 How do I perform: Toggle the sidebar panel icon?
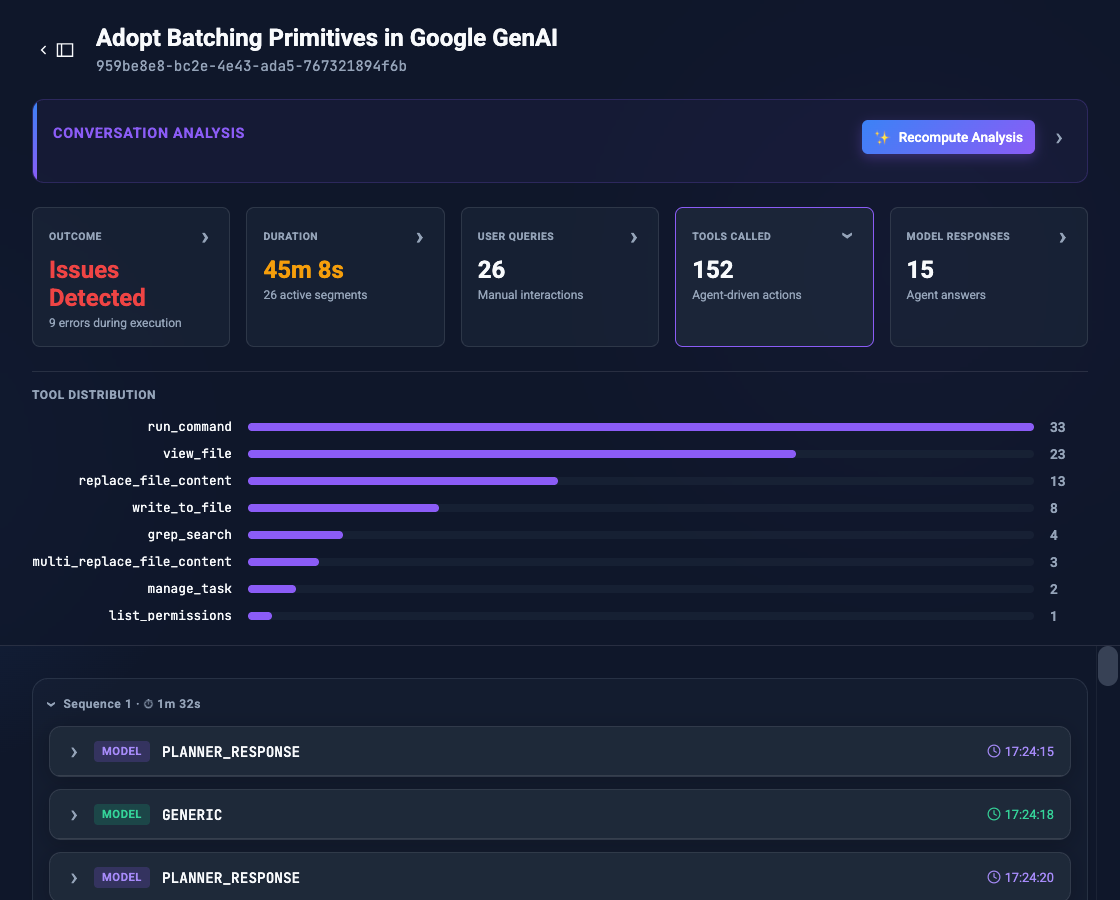(x=65, y=50)
